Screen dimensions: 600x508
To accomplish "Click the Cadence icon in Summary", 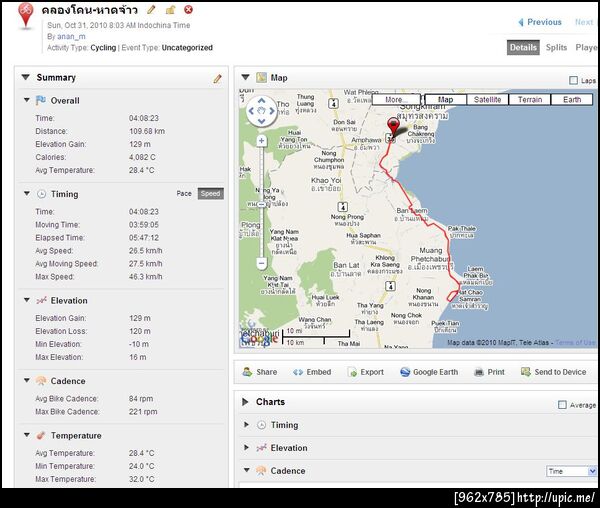I will [x=41, y=381].
